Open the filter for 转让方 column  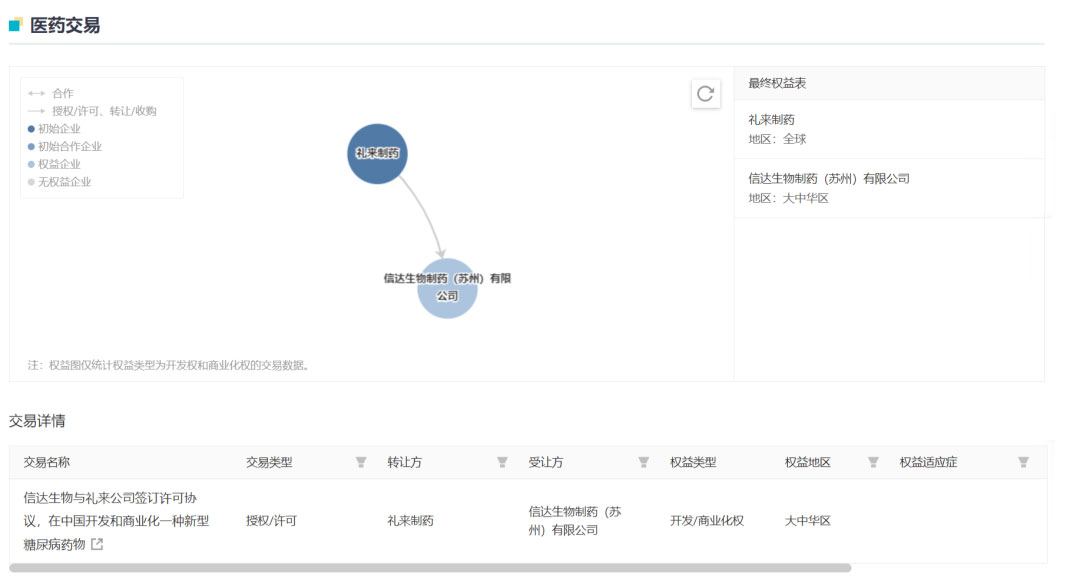coord(502,462)
